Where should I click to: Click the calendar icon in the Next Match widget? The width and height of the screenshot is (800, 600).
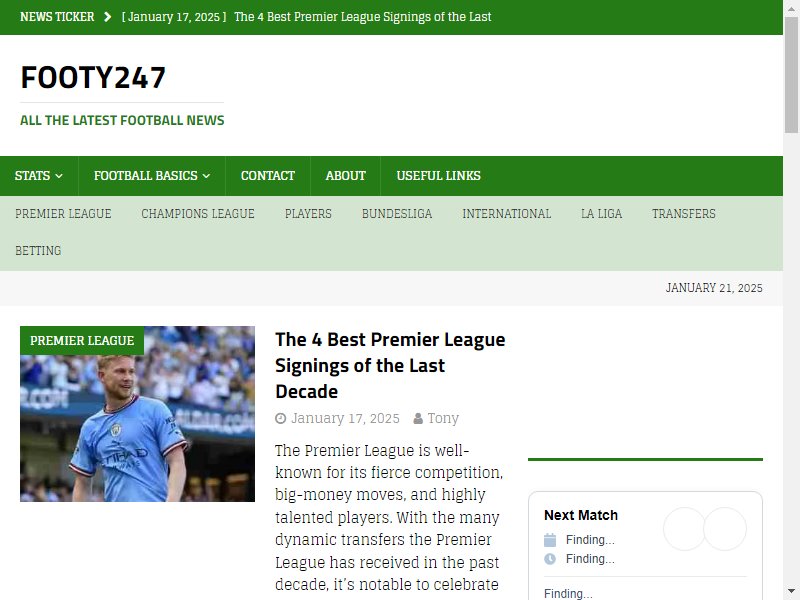pyautogui.click(x=550, y=540)
